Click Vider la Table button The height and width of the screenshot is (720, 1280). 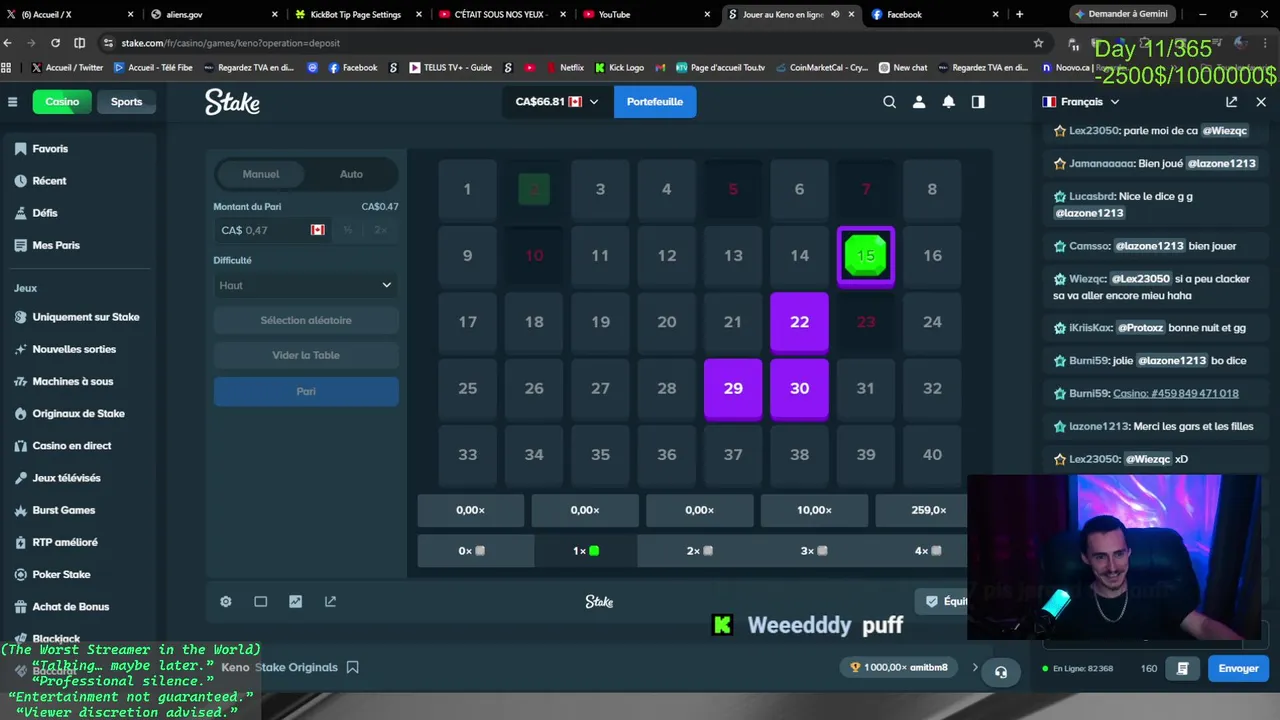(x=306, y=356)
